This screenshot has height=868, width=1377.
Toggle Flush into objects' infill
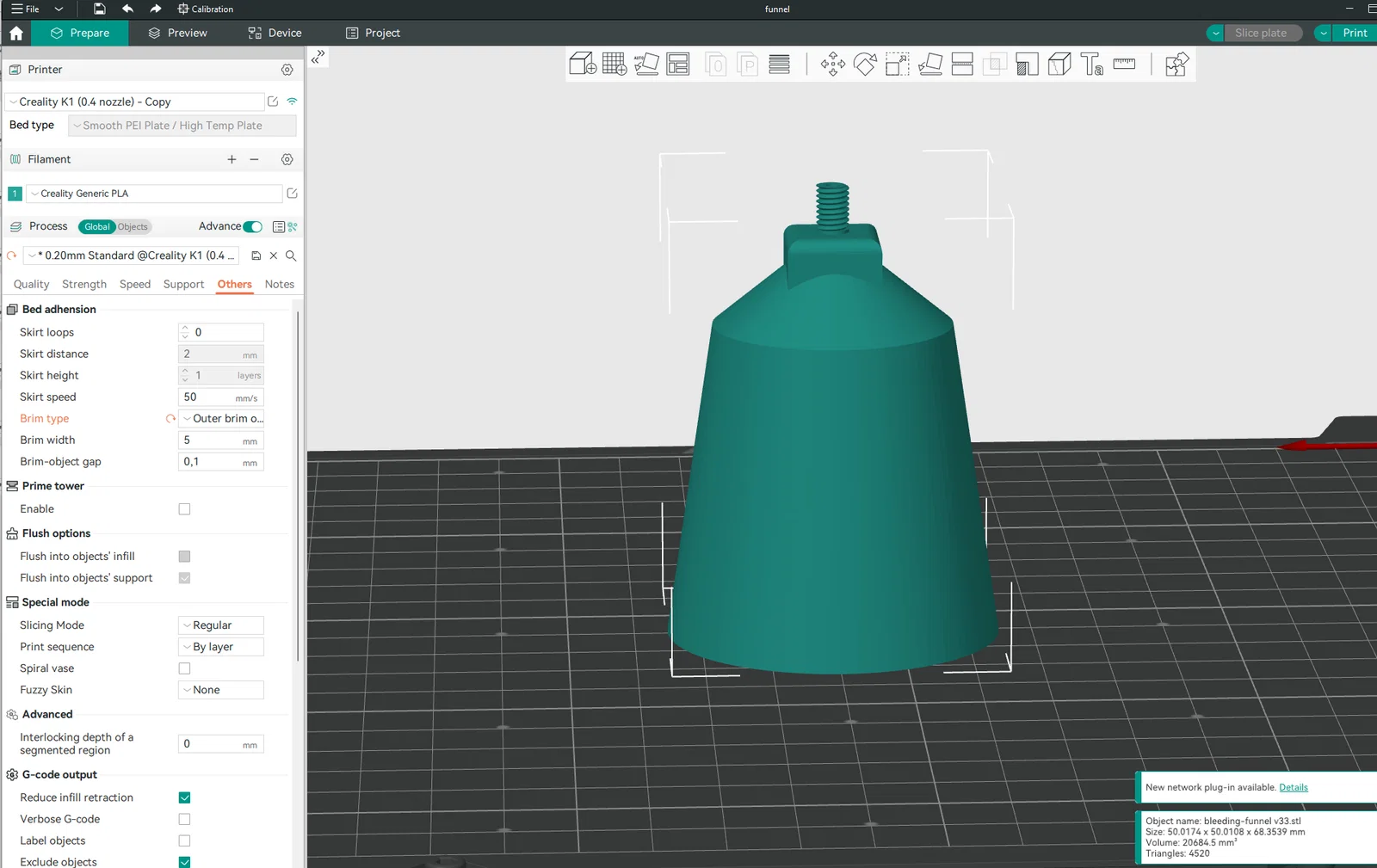tap(184, 557)
